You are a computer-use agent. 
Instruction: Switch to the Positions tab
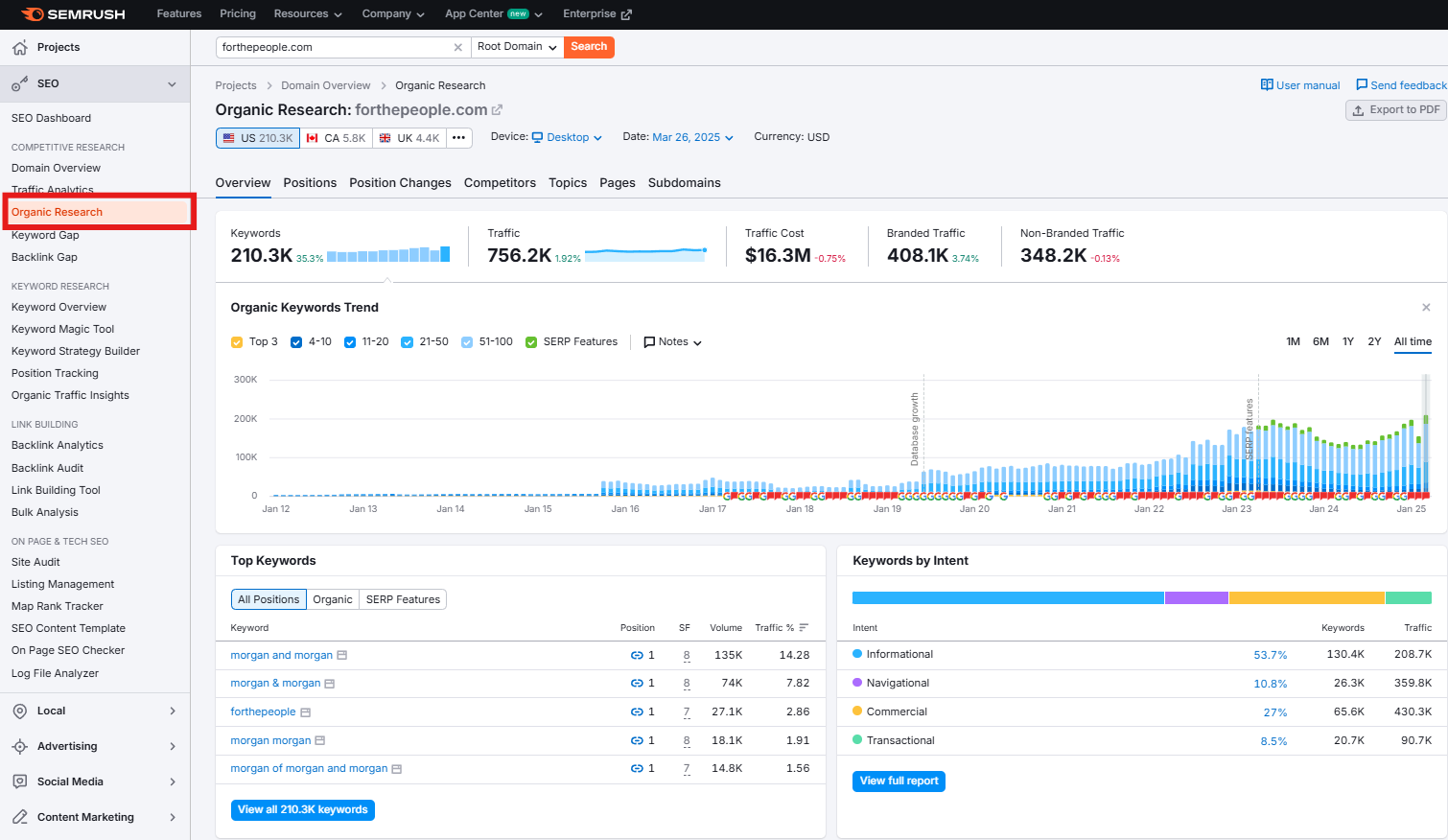[310, 183]
